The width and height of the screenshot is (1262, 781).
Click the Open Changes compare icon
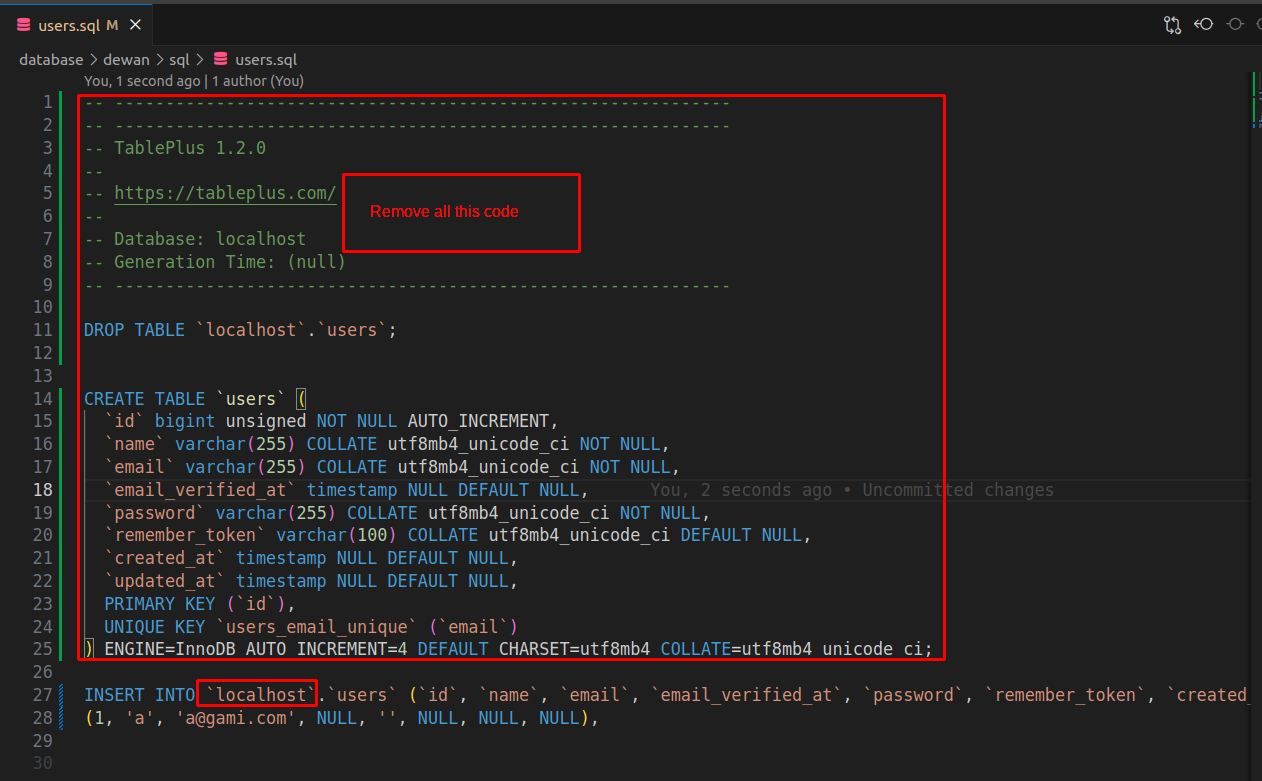tap(1172, 25)
